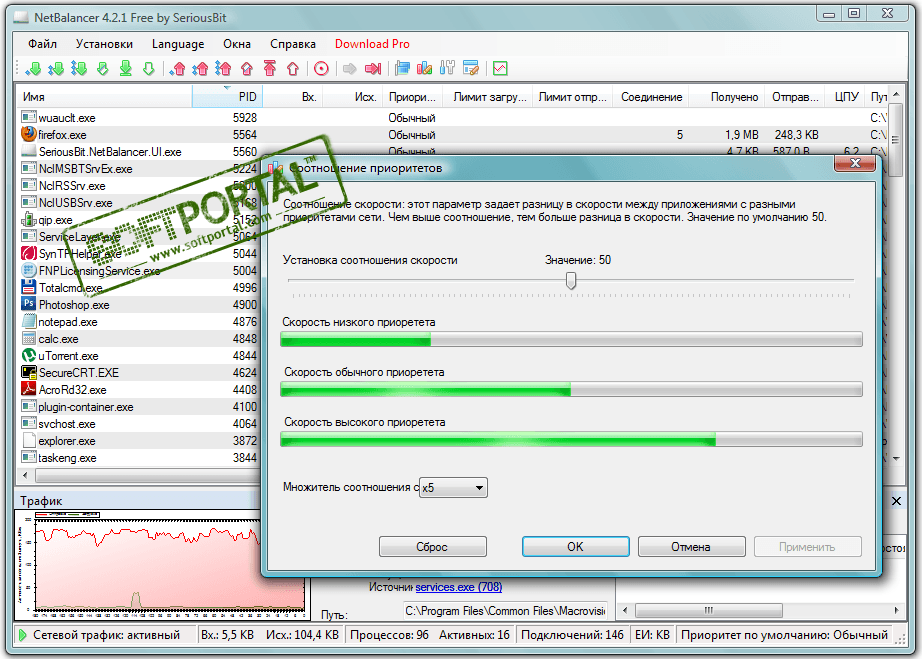The image size is (922, 659).
Task: Click the Download Pro menu item
Action: point(372,44)
